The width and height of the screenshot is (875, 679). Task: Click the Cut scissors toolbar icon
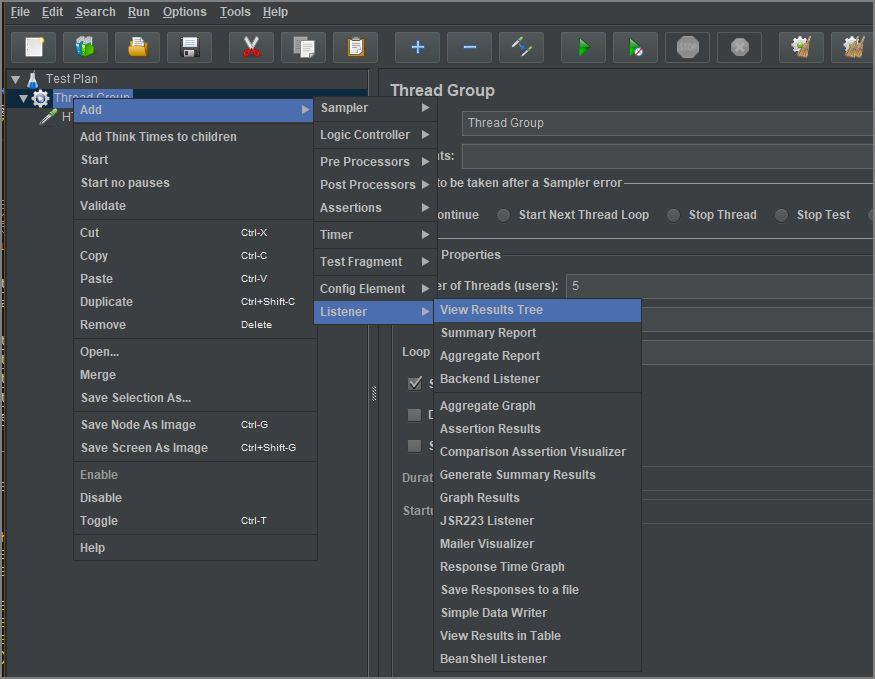[251, 47]
